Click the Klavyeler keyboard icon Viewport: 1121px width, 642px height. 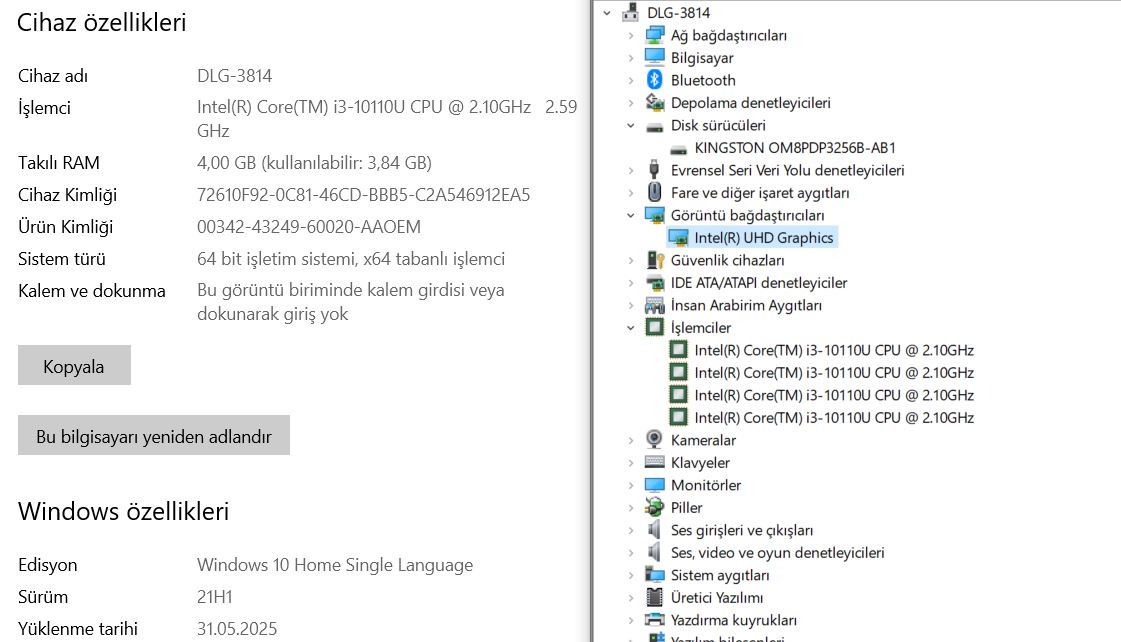pyautogui.click(x=654, y=463)
